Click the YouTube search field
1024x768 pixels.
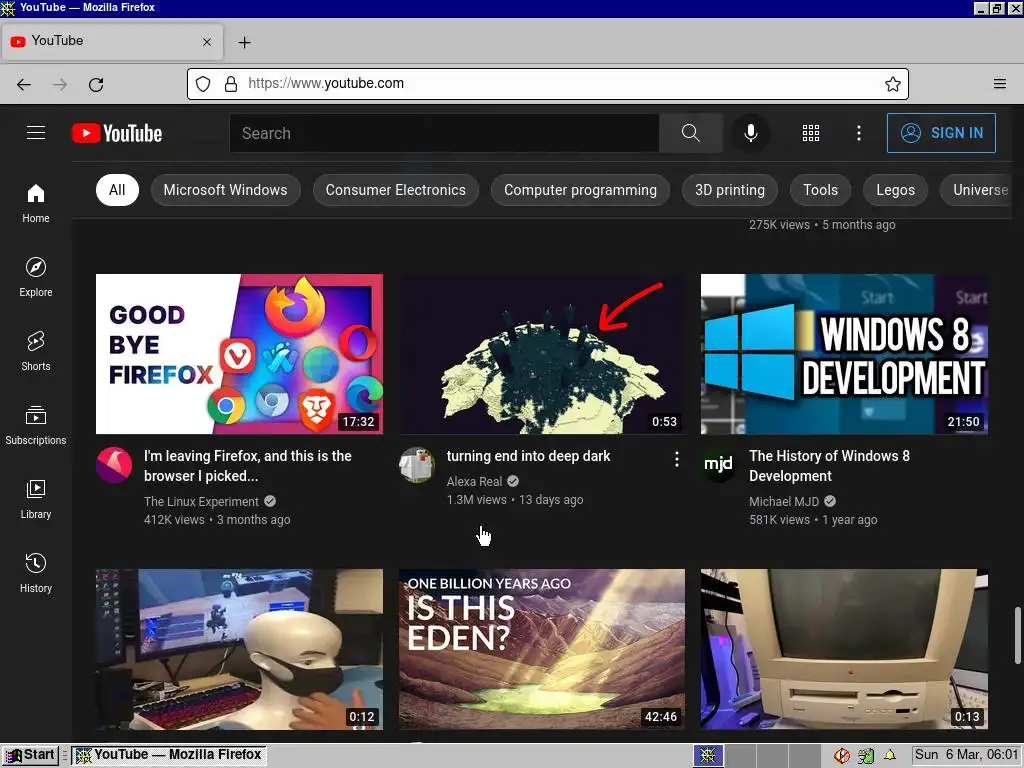click(x=444, y=133)
